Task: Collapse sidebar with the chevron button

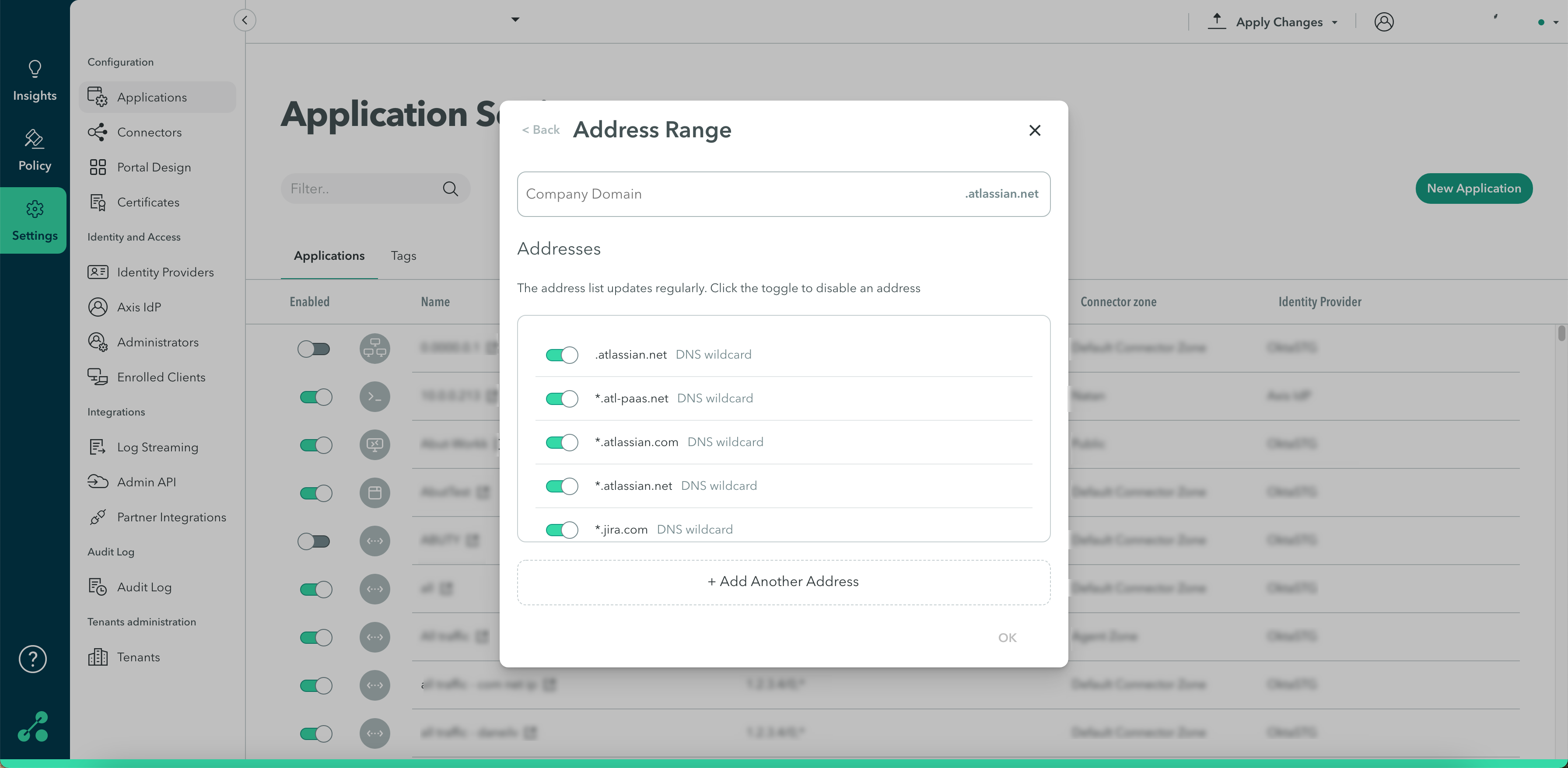Action: pos(245,20)
